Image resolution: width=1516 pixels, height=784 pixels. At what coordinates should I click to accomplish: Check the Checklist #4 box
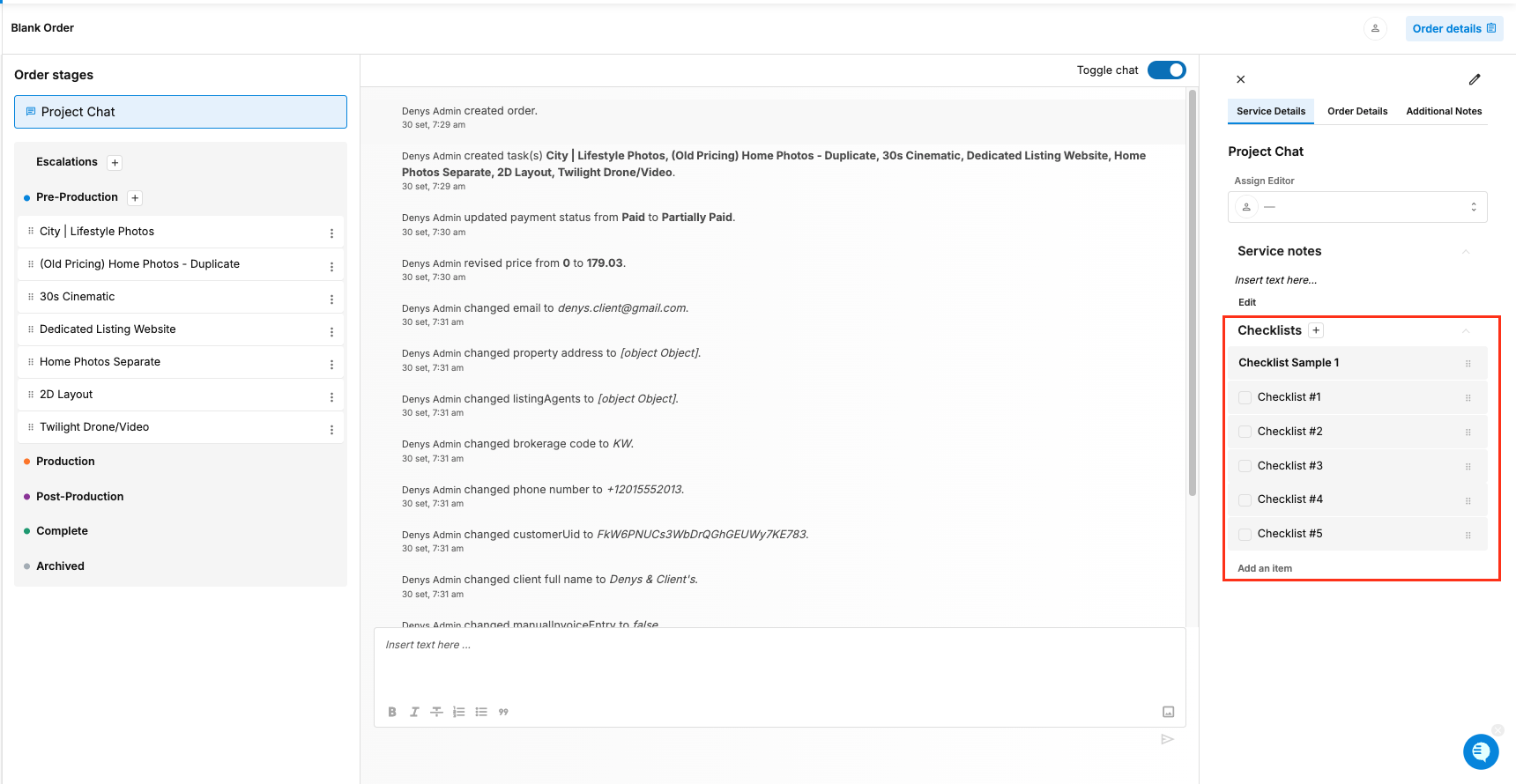(1245, 499)
